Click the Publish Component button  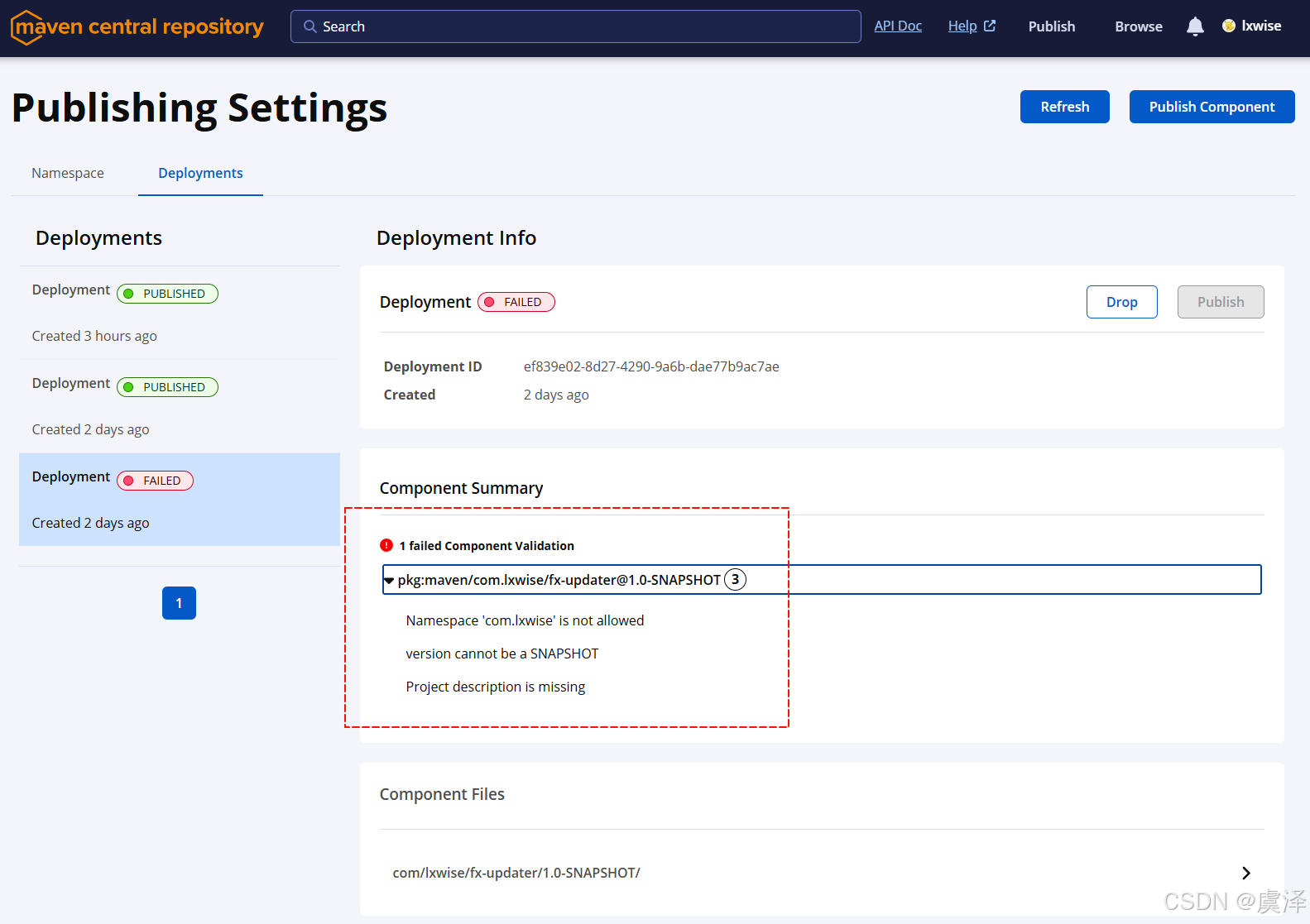(1212, 107)
